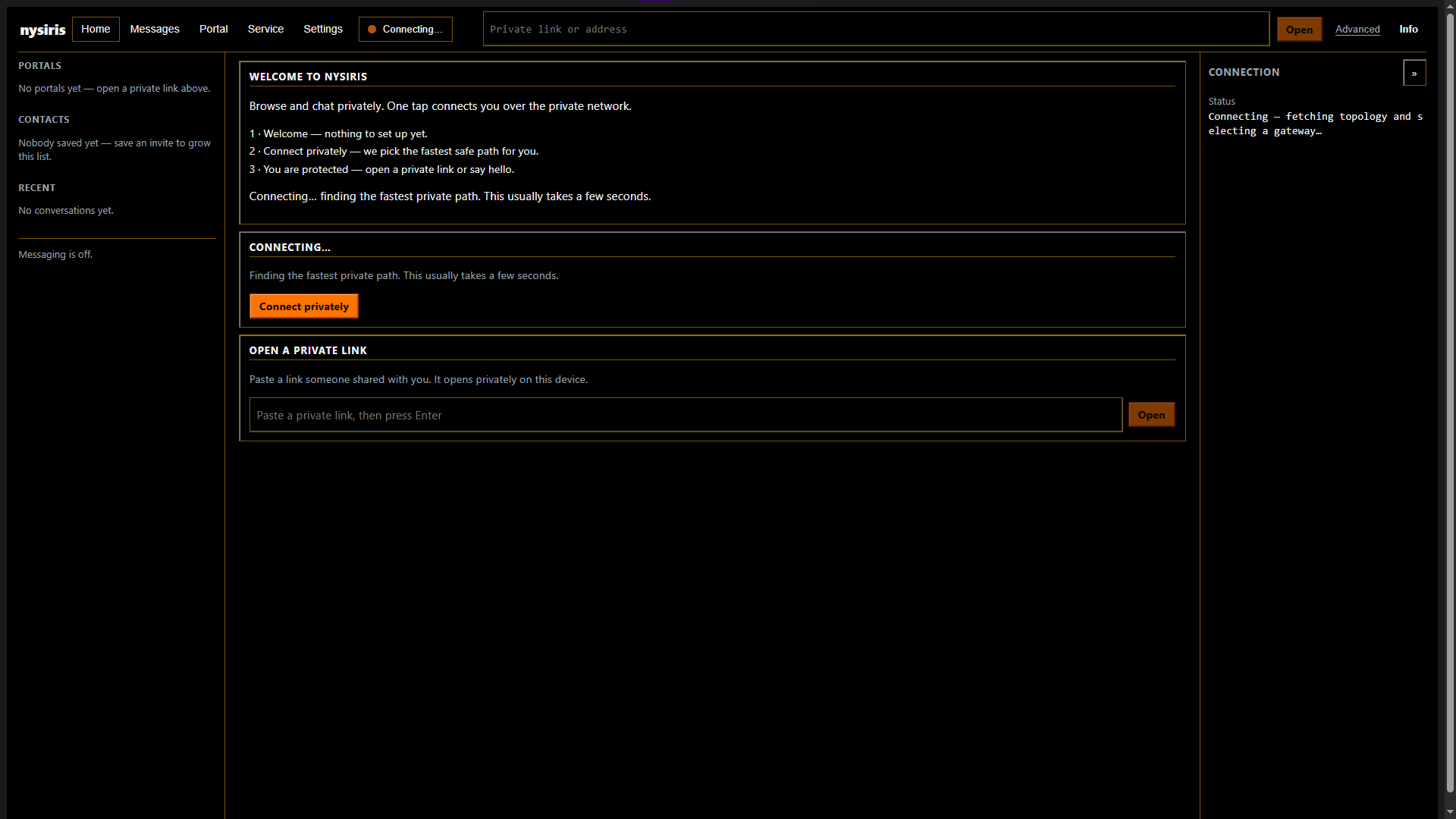Click the nysiris logo
This screenshot has height=819, width=1456.
tap(42, 30)
